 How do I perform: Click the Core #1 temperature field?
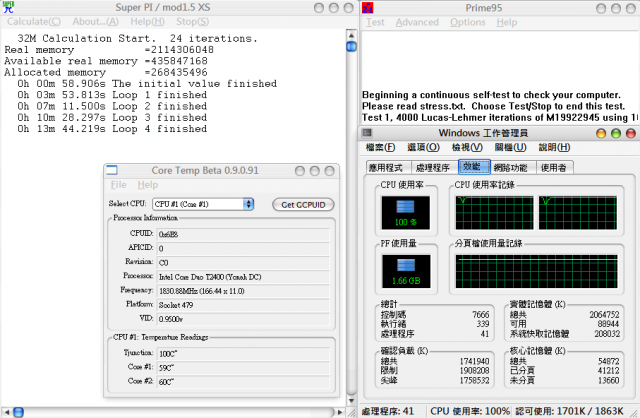(x=243, y=367)
